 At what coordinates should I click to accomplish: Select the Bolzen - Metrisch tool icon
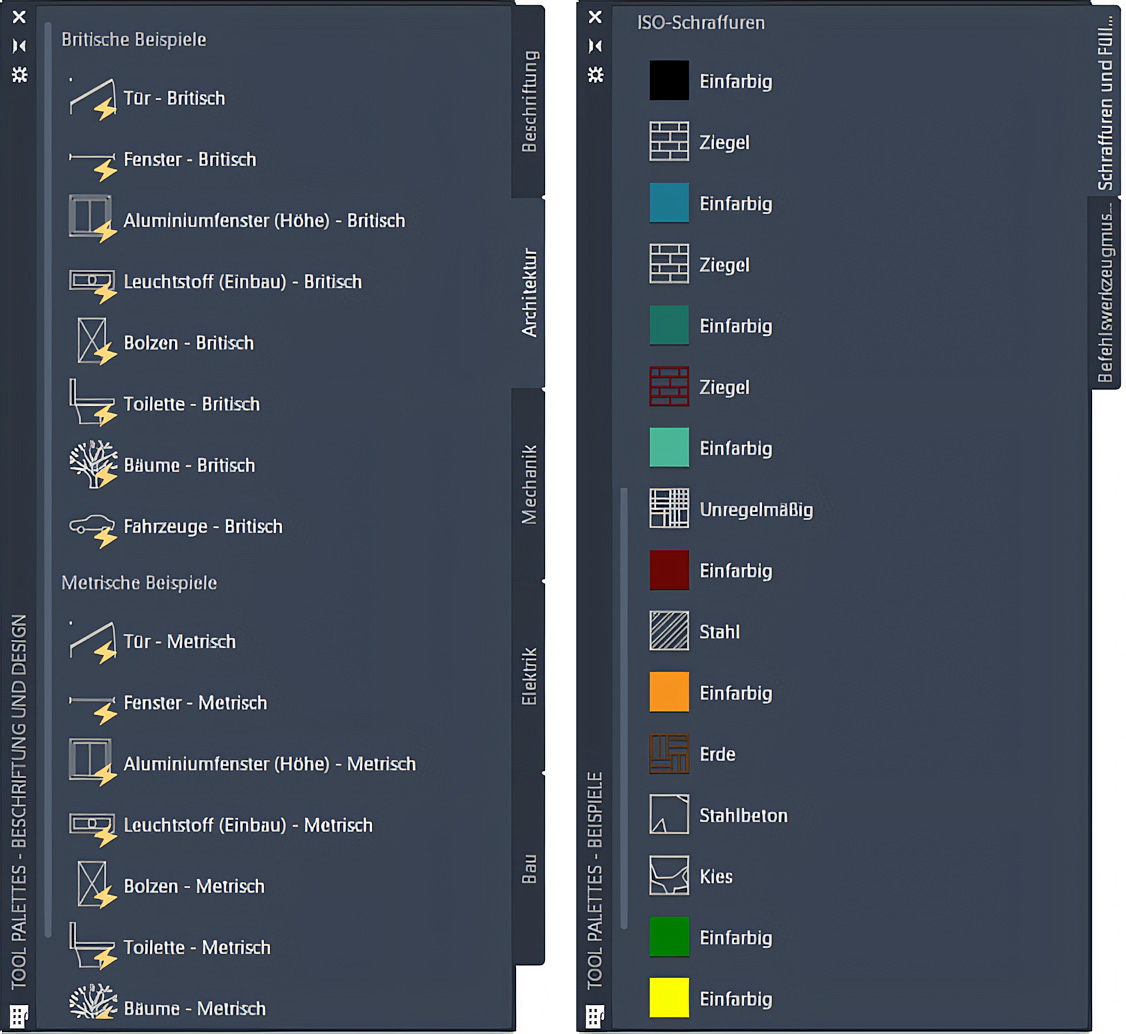[x=92, y=885]
